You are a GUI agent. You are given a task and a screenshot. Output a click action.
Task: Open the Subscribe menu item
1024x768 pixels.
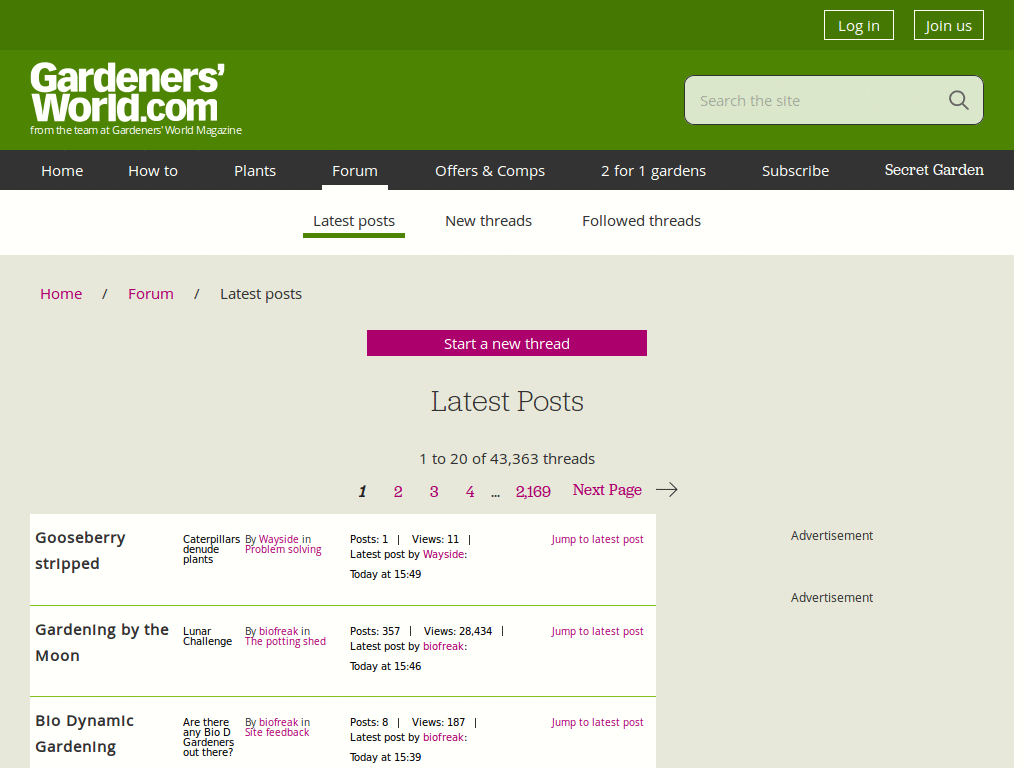click(795, 170)
